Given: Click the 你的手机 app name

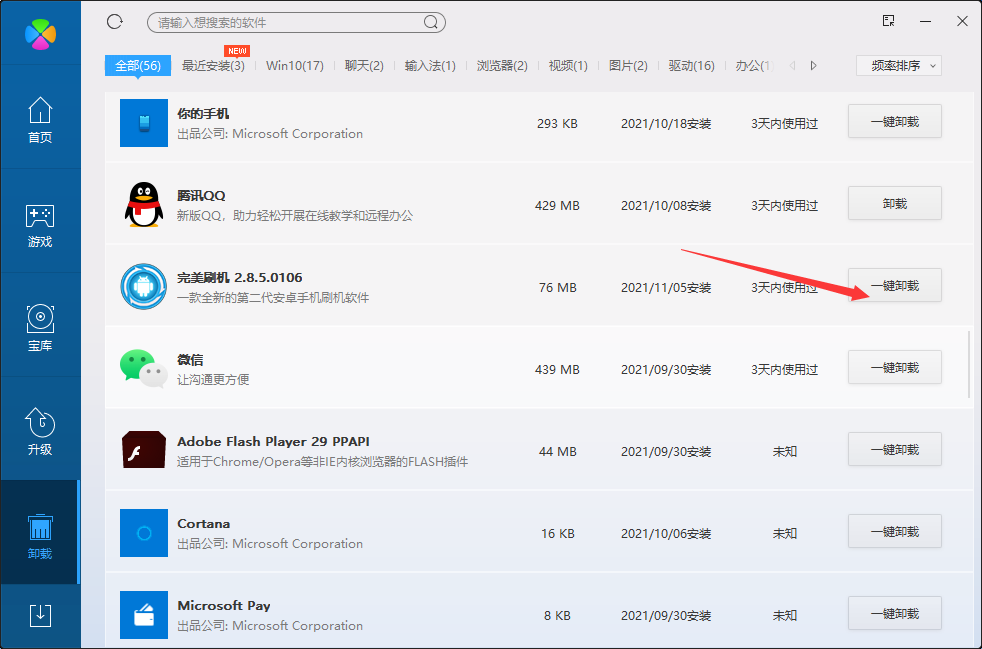Looking at the screenshot, I should pyautogui.click(x=203, y=113).
